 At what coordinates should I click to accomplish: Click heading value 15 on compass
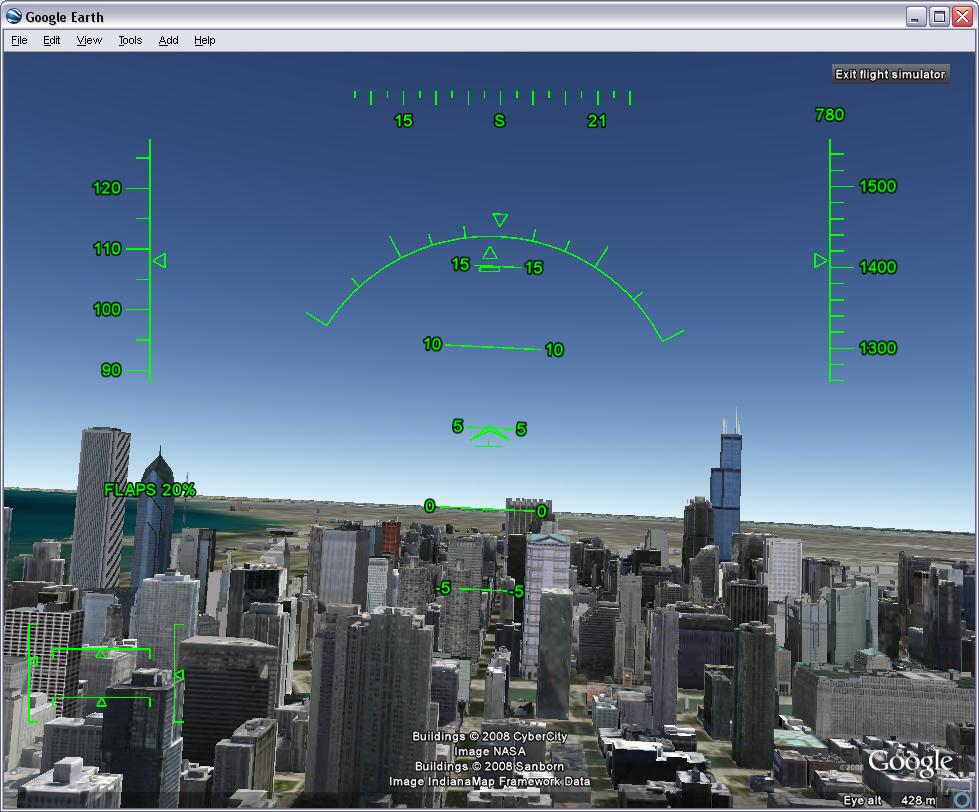(x=404, y=120)
